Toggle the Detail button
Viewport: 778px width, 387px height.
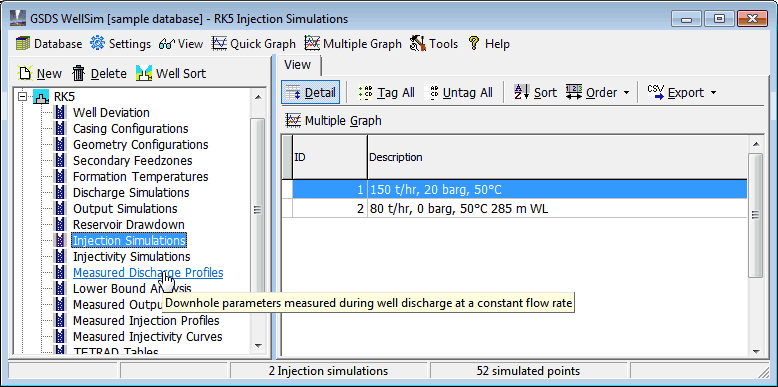(x=311, y=93)
